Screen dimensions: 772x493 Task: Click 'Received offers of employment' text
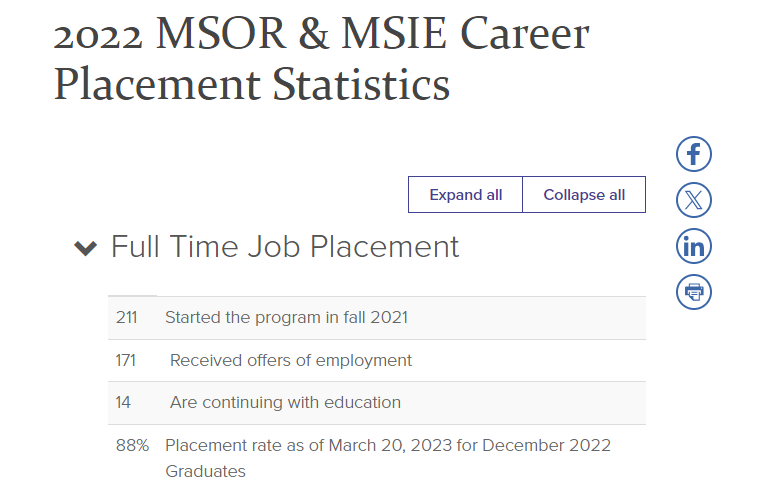pyautogui.click(x=290, y=361)
